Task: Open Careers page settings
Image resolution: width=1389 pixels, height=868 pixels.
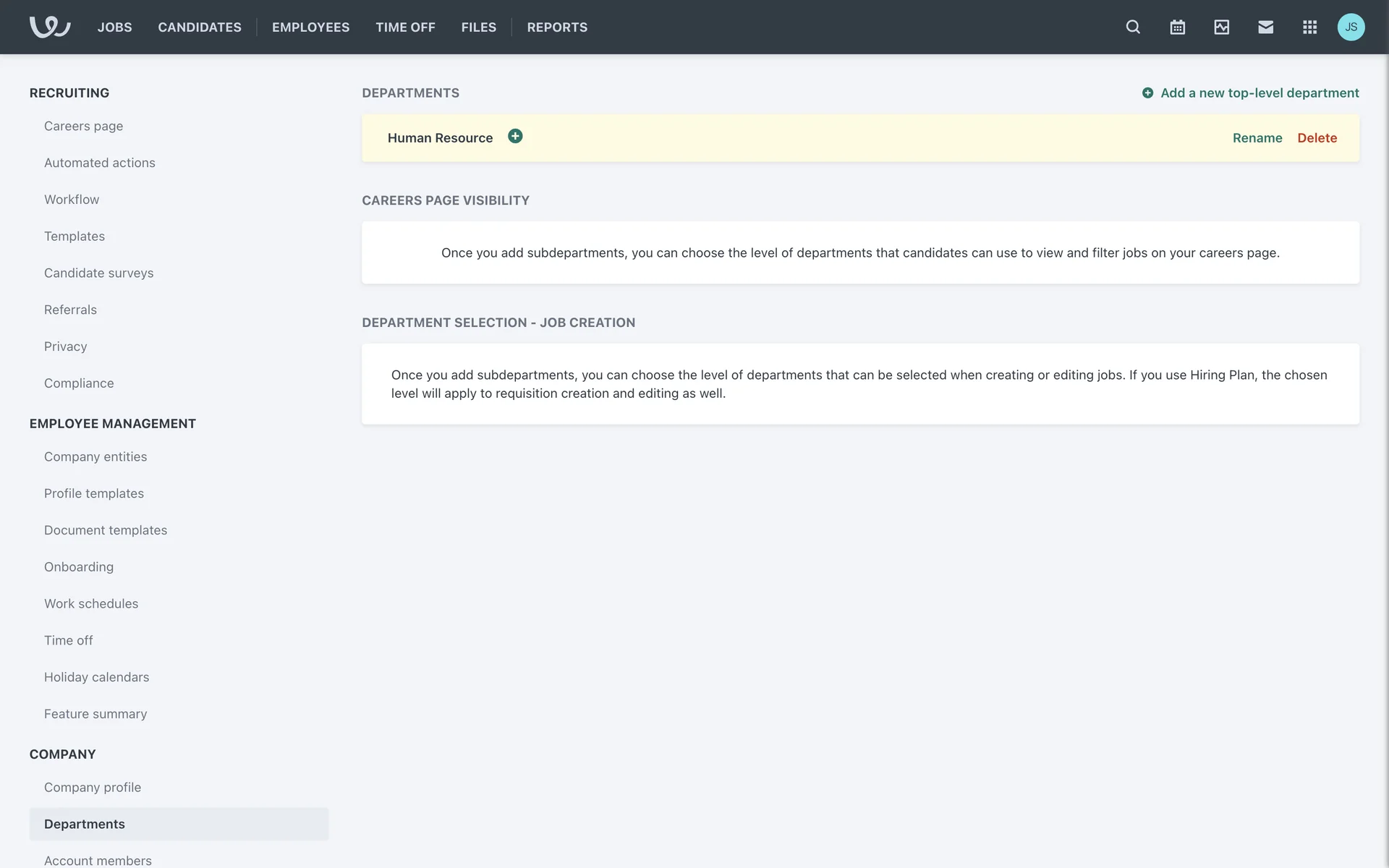Action: [83, 126]
